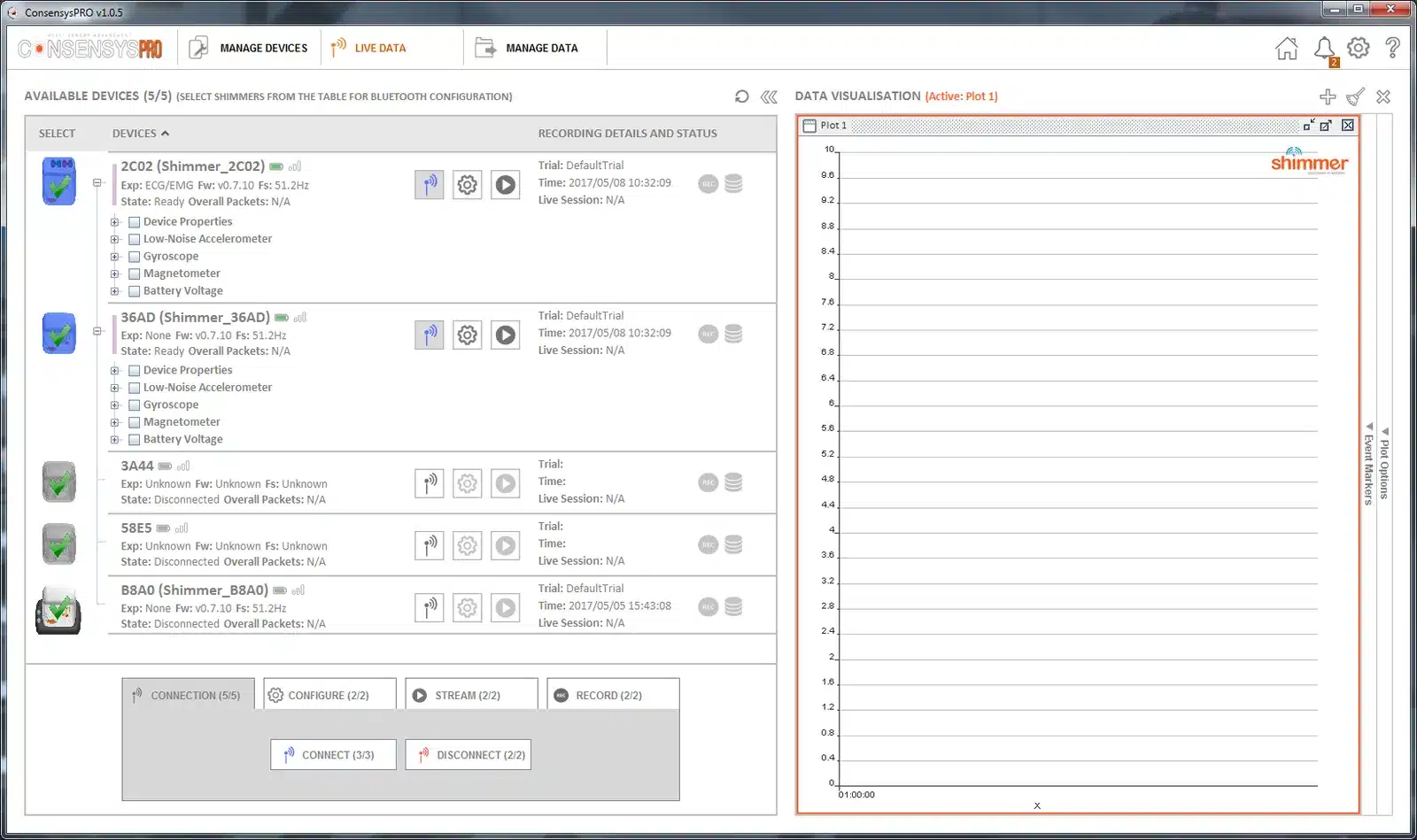The height and width of the screenshot is (840, 1417).
Task: Click CONNECT (3/3) button
Action: click(333, 755)
